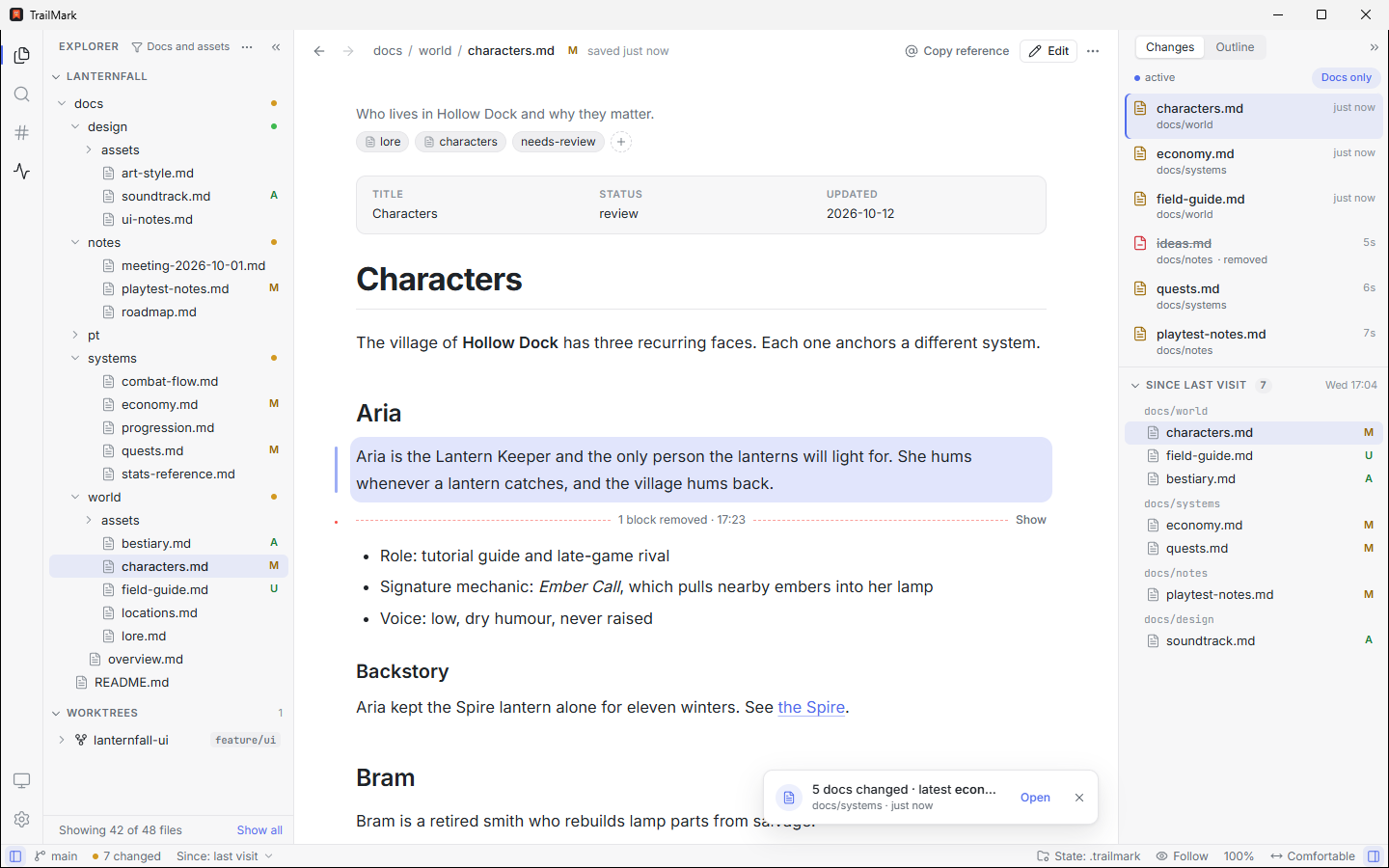Open Settings gear in left bar

click(22, 819)
